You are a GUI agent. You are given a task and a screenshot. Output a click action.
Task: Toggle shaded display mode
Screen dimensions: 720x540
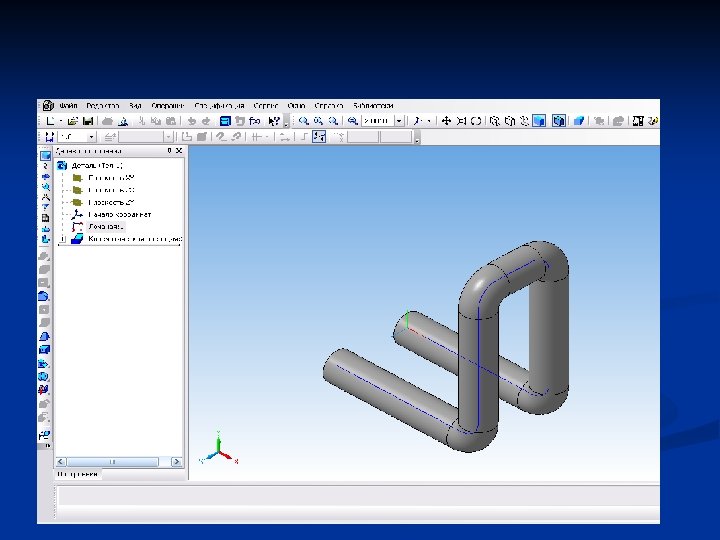(539, 121)
